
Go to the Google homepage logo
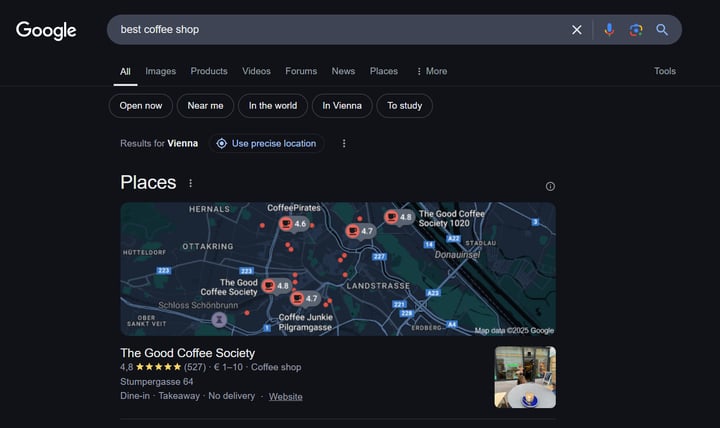pos(46,31)
